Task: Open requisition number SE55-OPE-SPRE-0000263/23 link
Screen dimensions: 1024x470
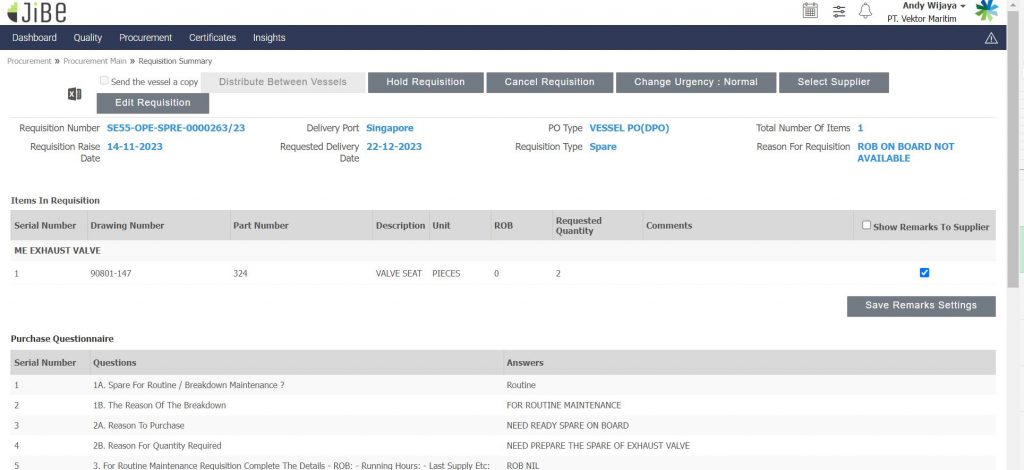Action: point(175,128)
